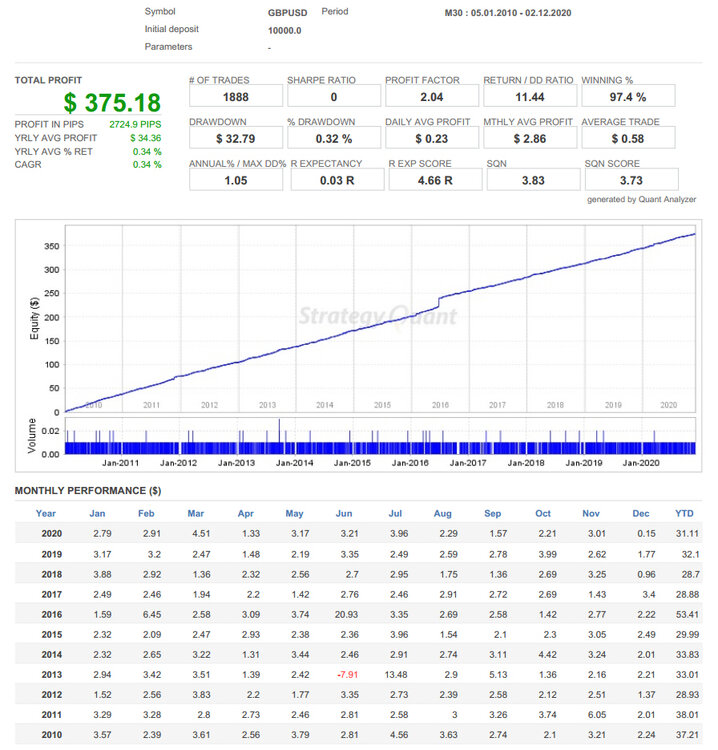718x750 pixels.
Task: Click the 2013 September value 5.13
Action: click(498, 674)
